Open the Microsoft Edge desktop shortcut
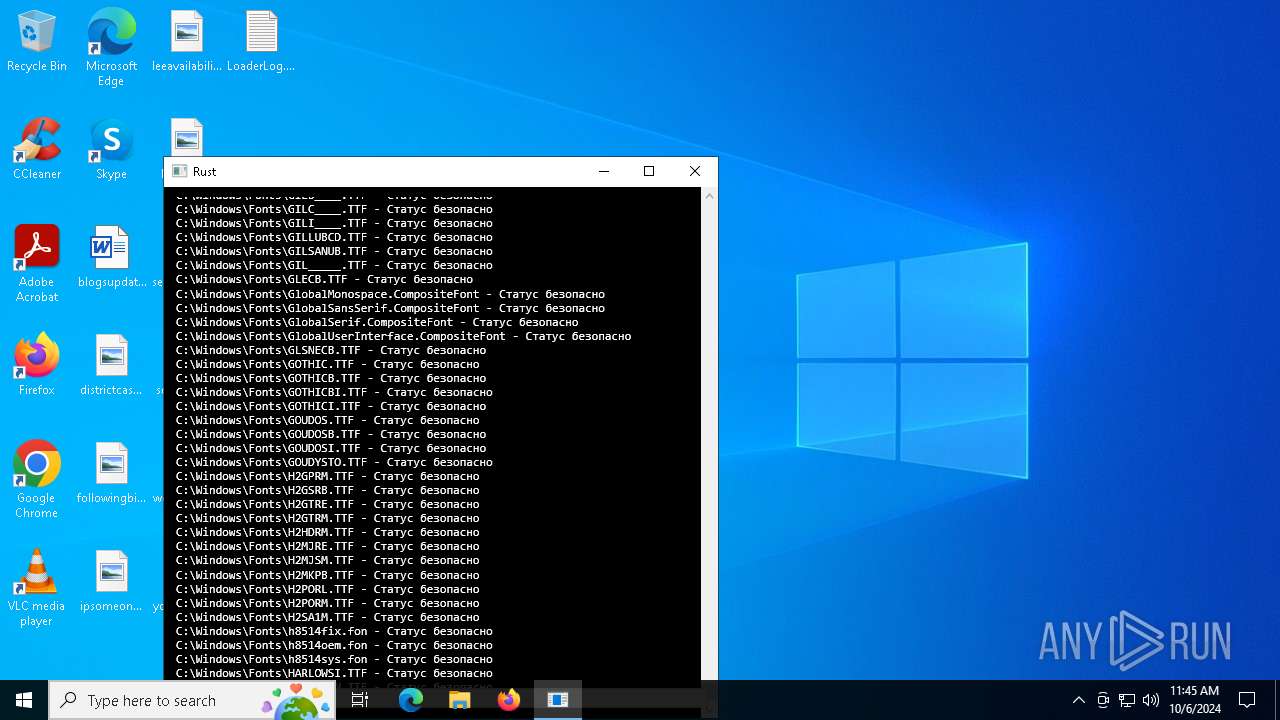The image size is (1280, 720). coord(111,48)
